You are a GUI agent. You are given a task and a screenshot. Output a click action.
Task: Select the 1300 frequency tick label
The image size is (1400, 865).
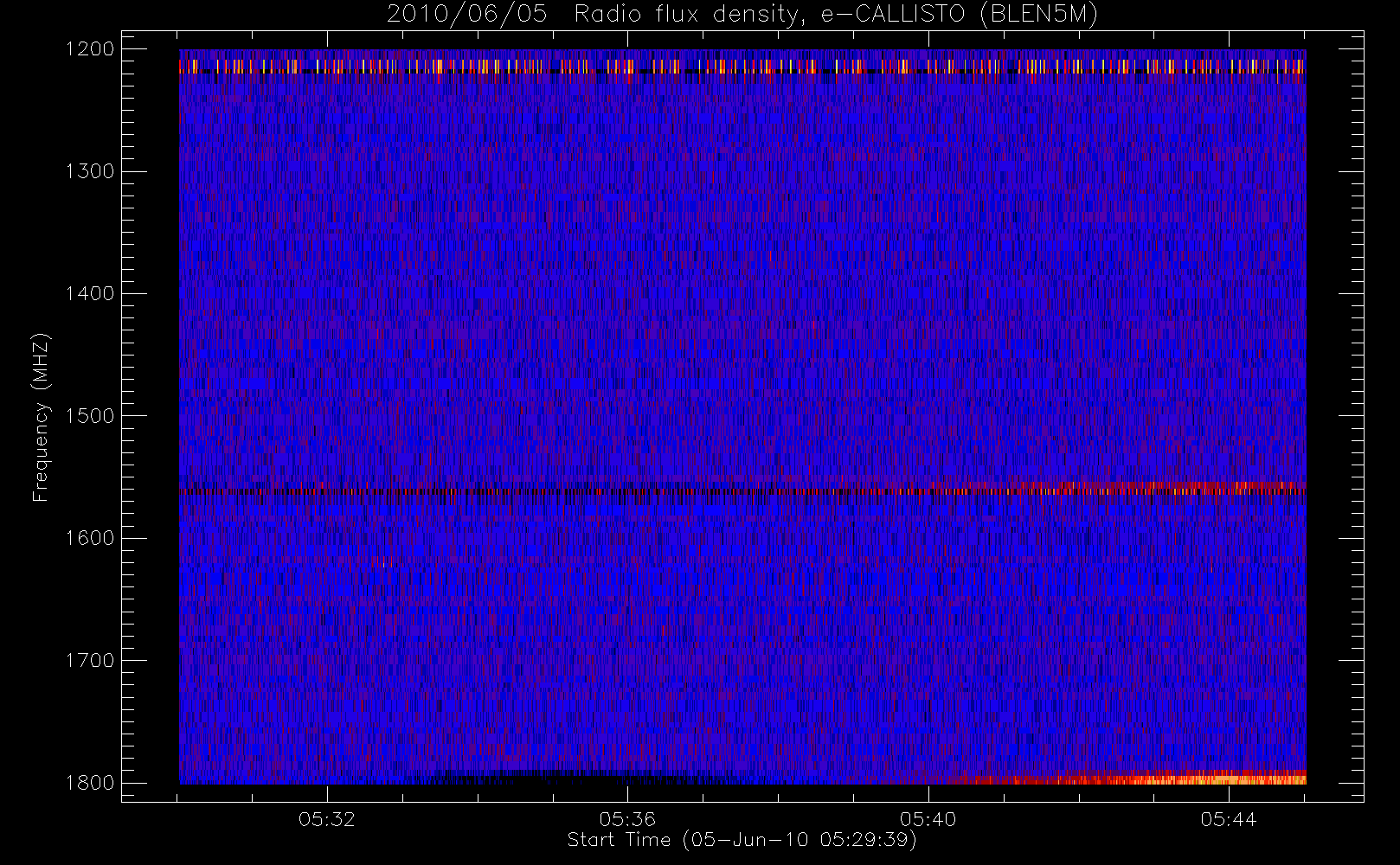(90, 171)
